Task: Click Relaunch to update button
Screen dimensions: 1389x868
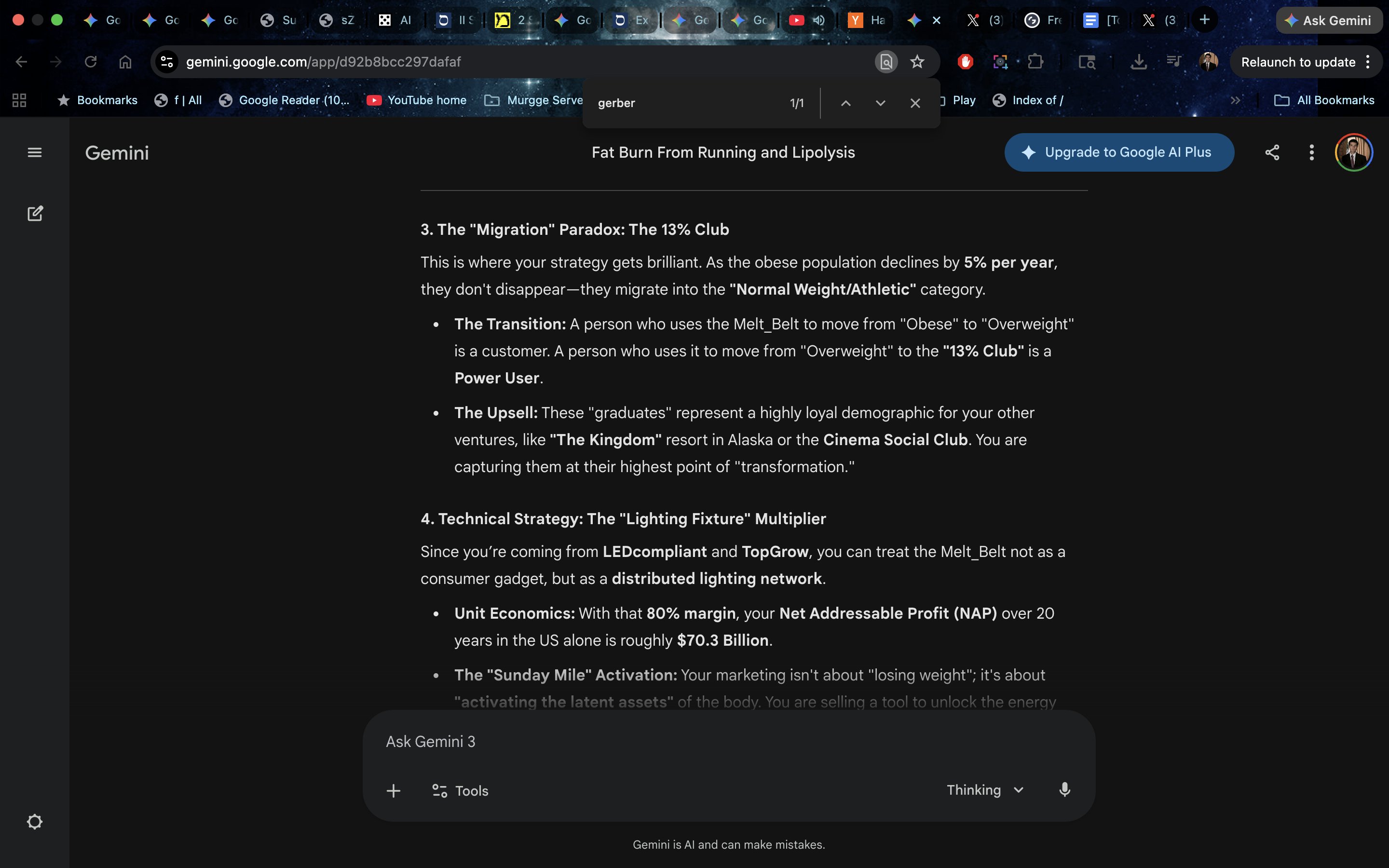Action: (1297, 62)
